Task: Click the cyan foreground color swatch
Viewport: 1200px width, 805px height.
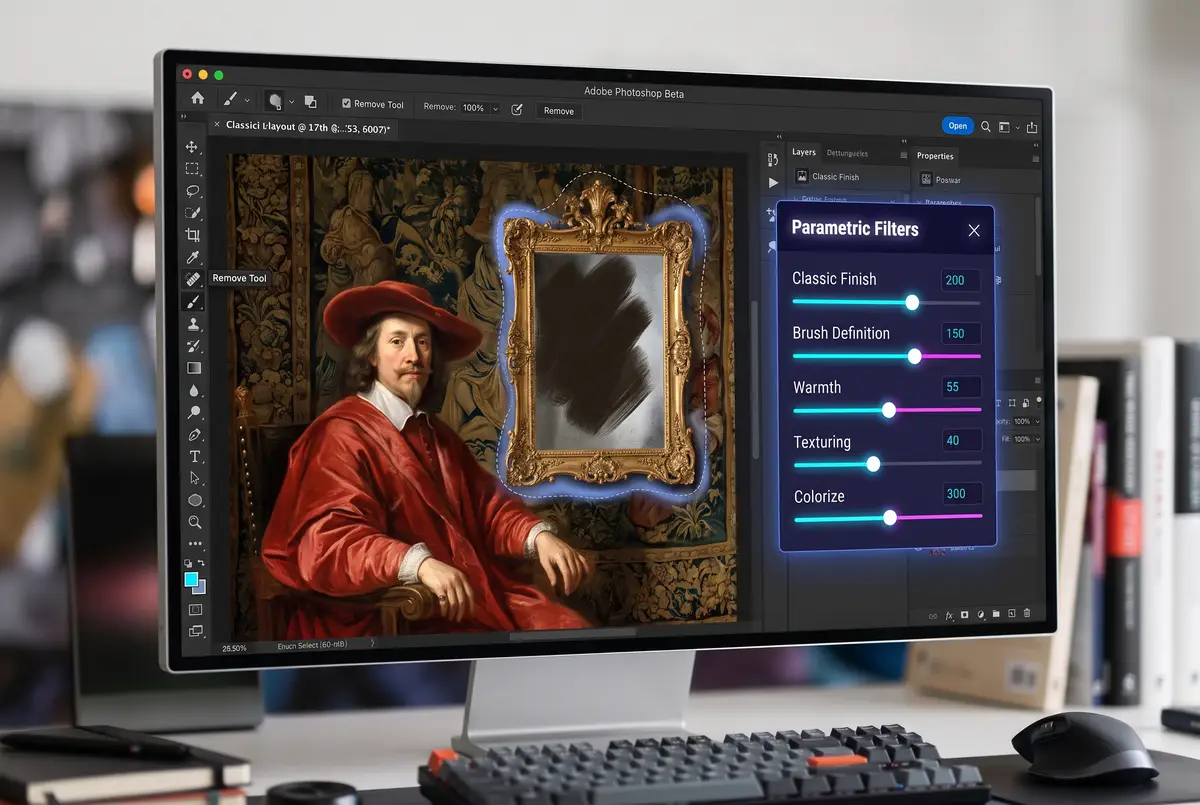Action: click(190, 579)
